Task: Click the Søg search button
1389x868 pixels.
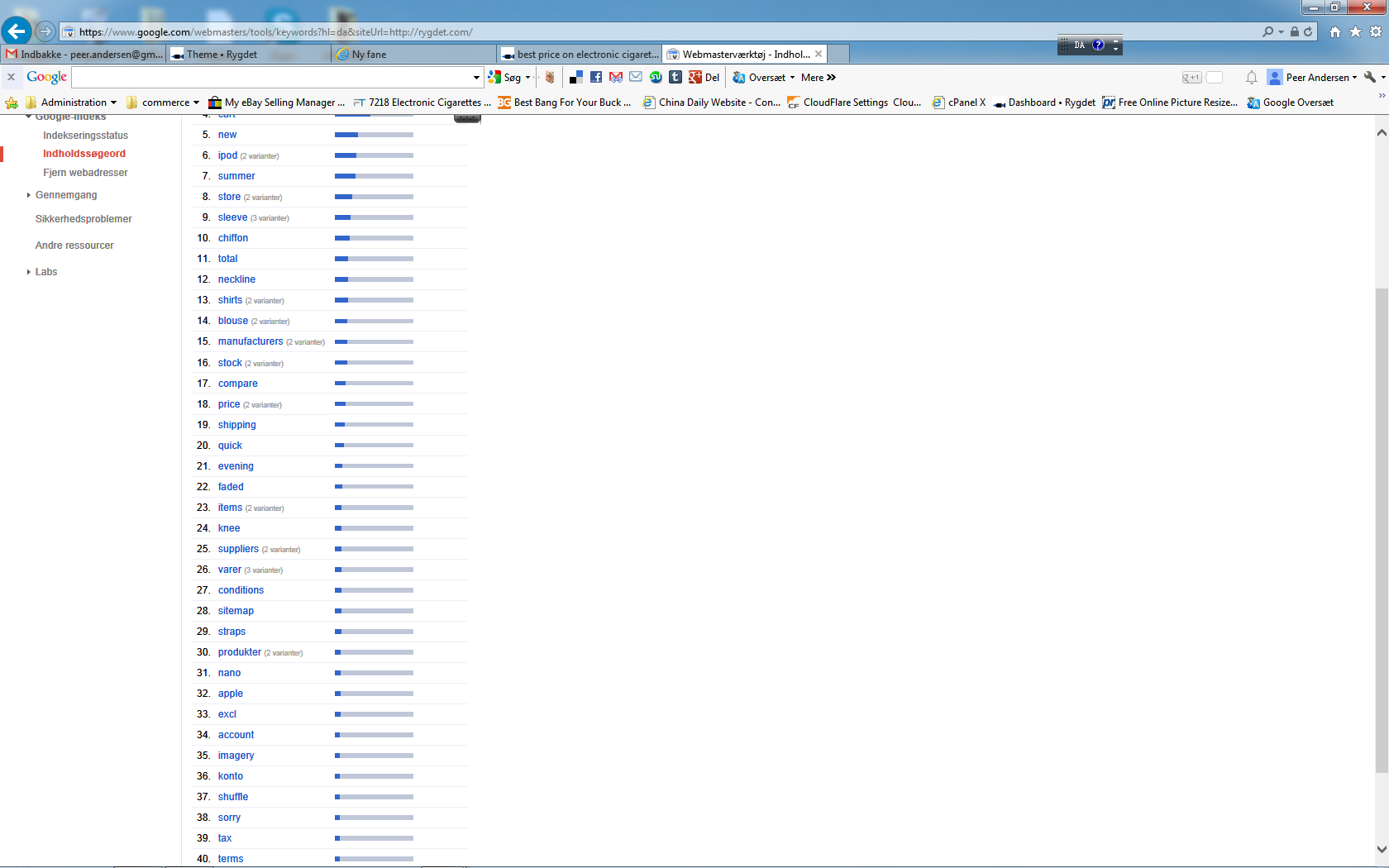Action: click(x=505, y=77)
